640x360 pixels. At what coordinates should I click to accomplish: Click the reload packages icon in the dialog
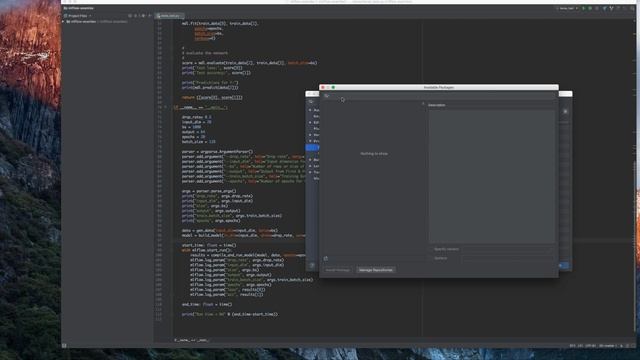tap(326, 258)
